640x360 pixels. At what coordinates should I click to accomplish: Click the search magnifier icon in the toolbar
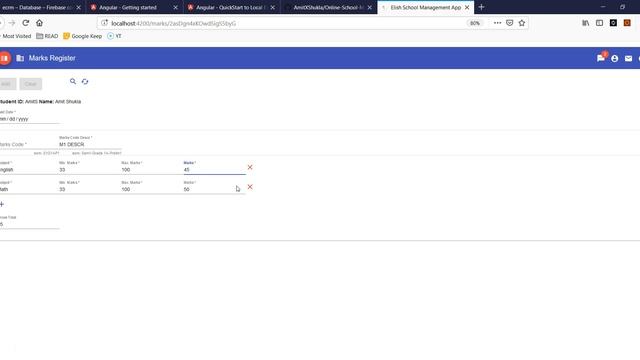[73, 81]
